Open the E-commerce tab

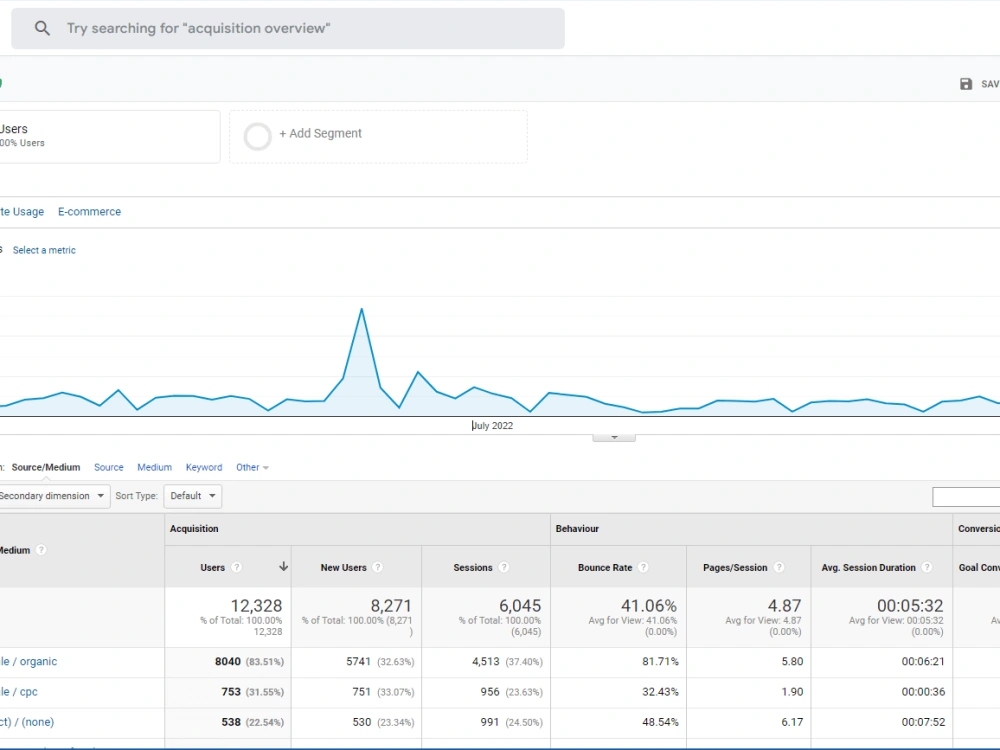click(89, 212)
